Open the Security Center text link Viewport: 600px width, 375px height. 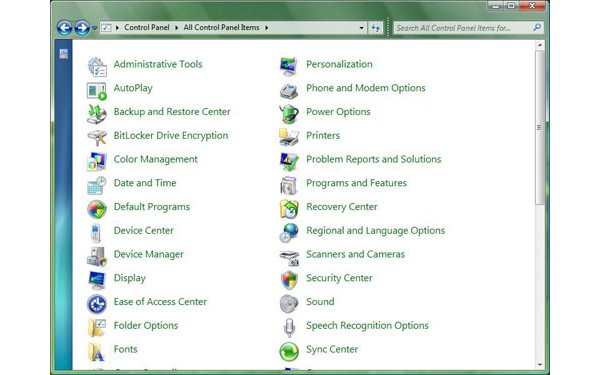click(x=339, y=278)
